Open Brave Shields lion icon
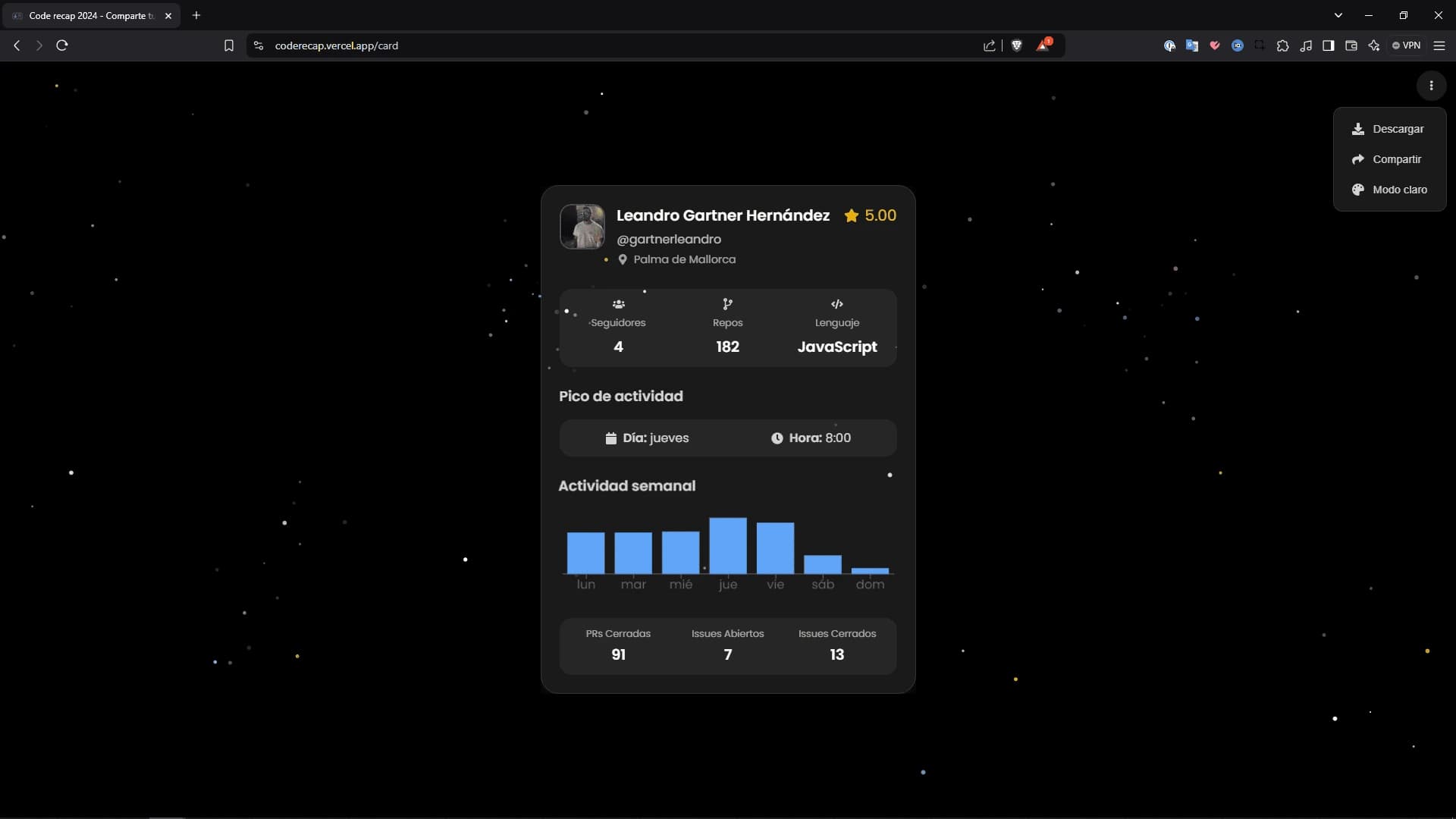Viewport: 1456px width, 819px height. pos(1017,45)
